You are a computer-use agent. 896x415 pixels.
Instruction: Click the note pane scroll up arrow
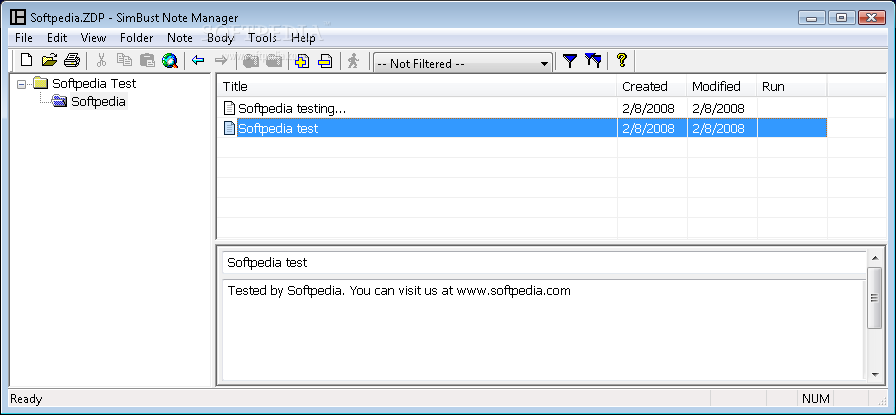tap(874, 259)
